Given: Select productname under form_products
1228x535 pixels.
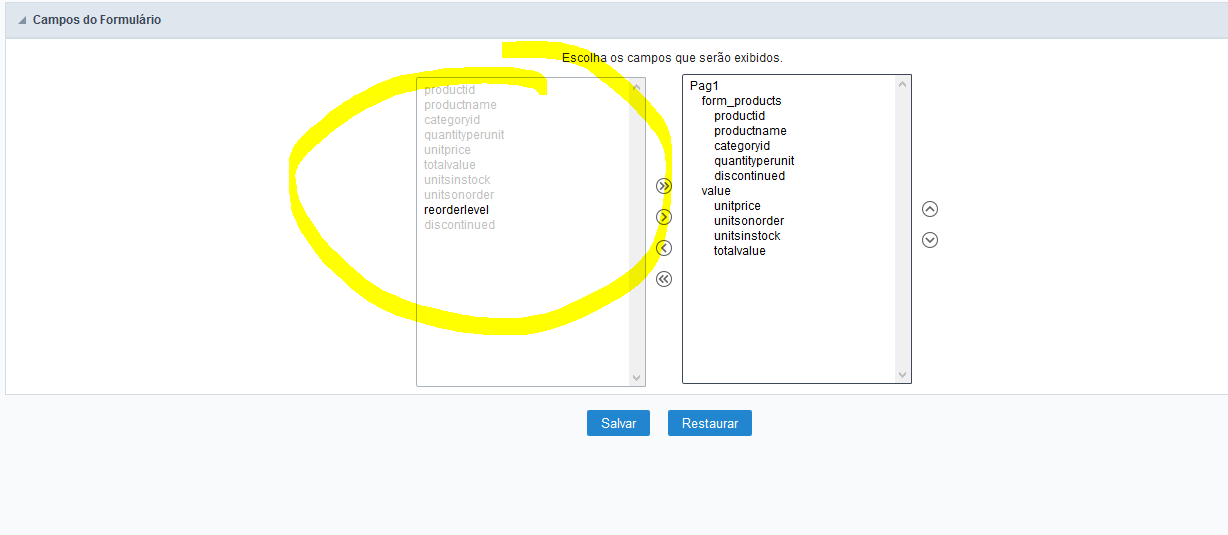Looking at the screenshot, I should [750, 131].
